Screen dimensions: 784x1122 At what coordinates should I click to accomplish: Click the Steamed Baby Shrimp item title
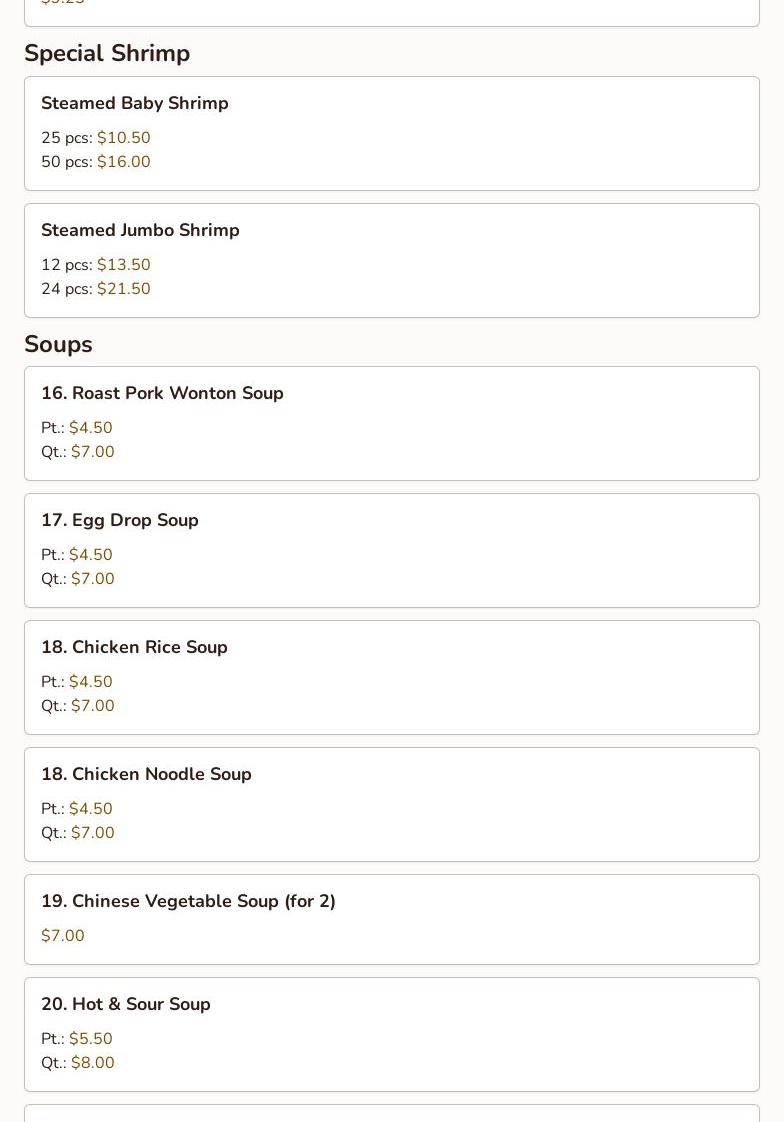pos(134,103)
